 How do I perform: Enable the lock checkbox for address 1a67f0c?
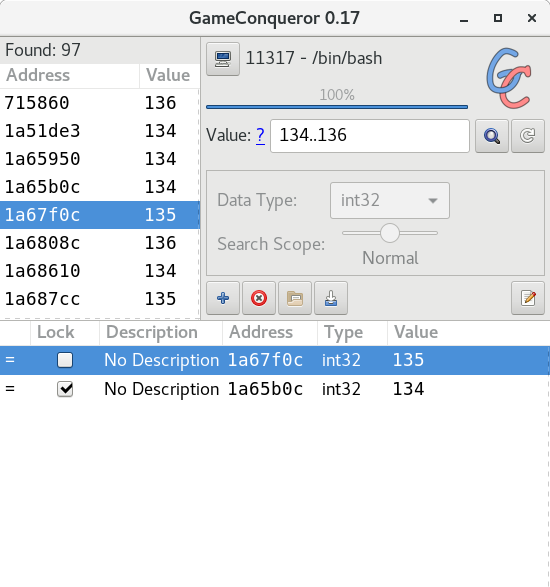click(65, 360)
